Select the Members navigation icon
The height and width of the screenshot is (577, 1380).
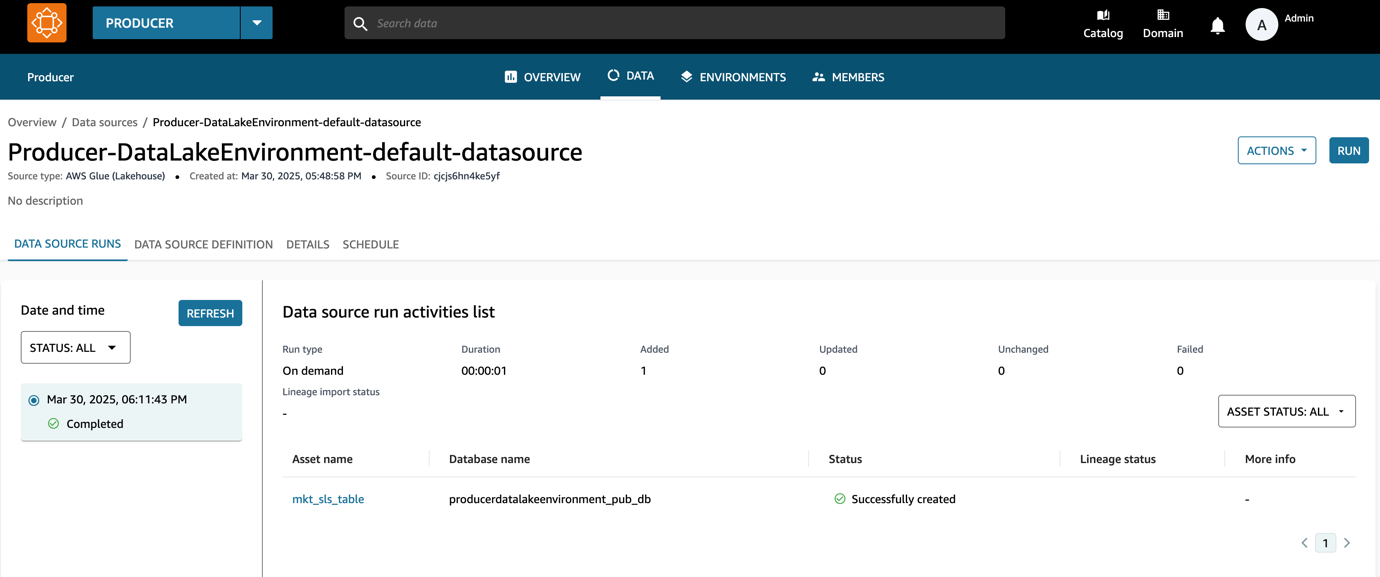818,76
